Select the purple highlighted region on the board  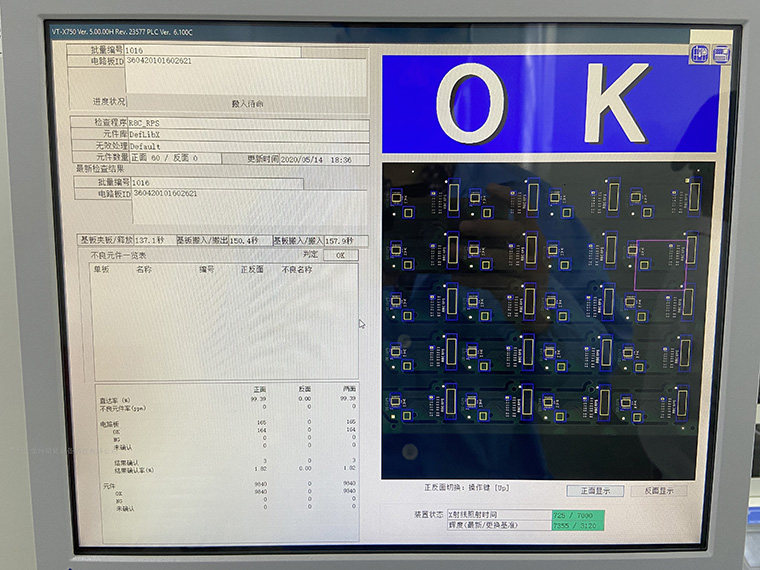click(661, 265)
